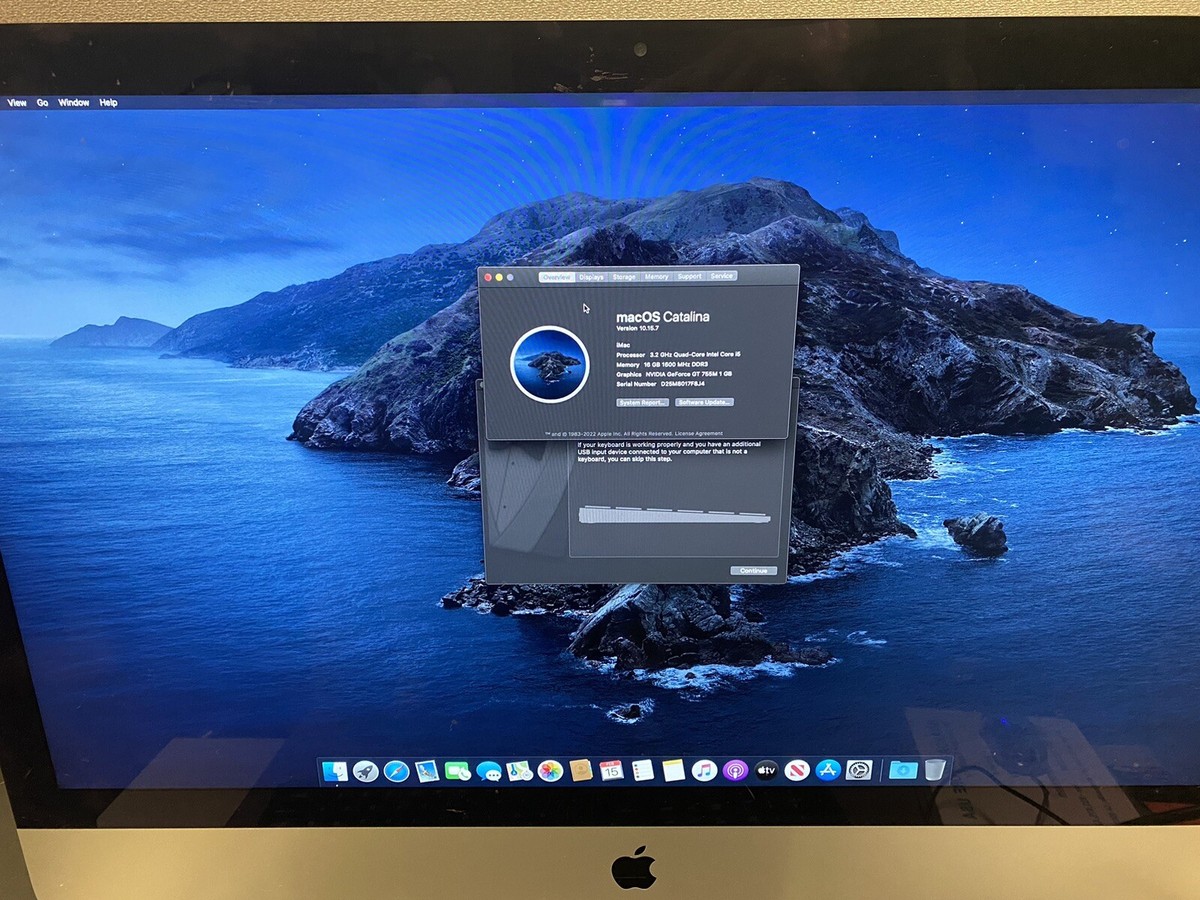Screen dimensions: 1200x900
Task: Open the Memory tab
Action: pyautogui.click(x=656, y=276)
